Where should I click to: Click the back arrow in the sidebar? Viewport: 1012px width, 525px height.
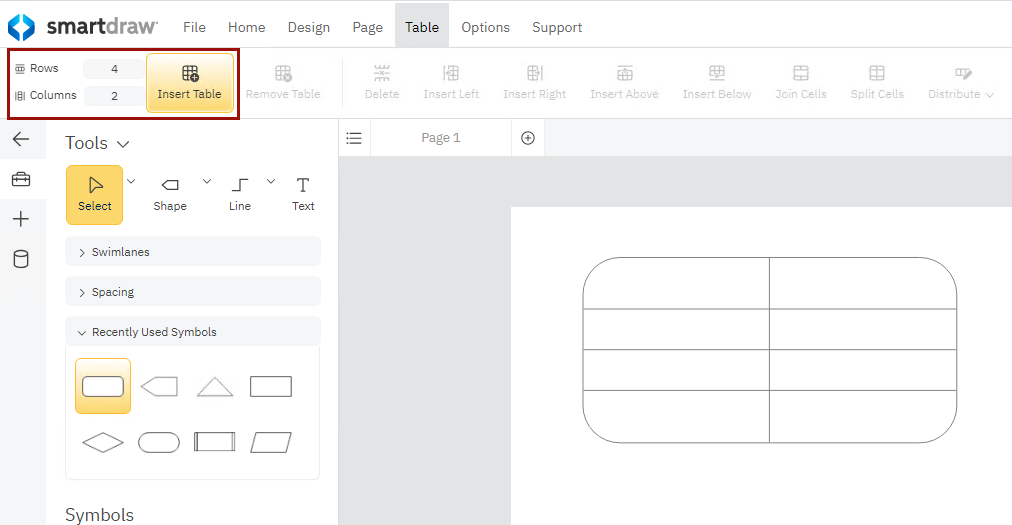click(21, 139)
